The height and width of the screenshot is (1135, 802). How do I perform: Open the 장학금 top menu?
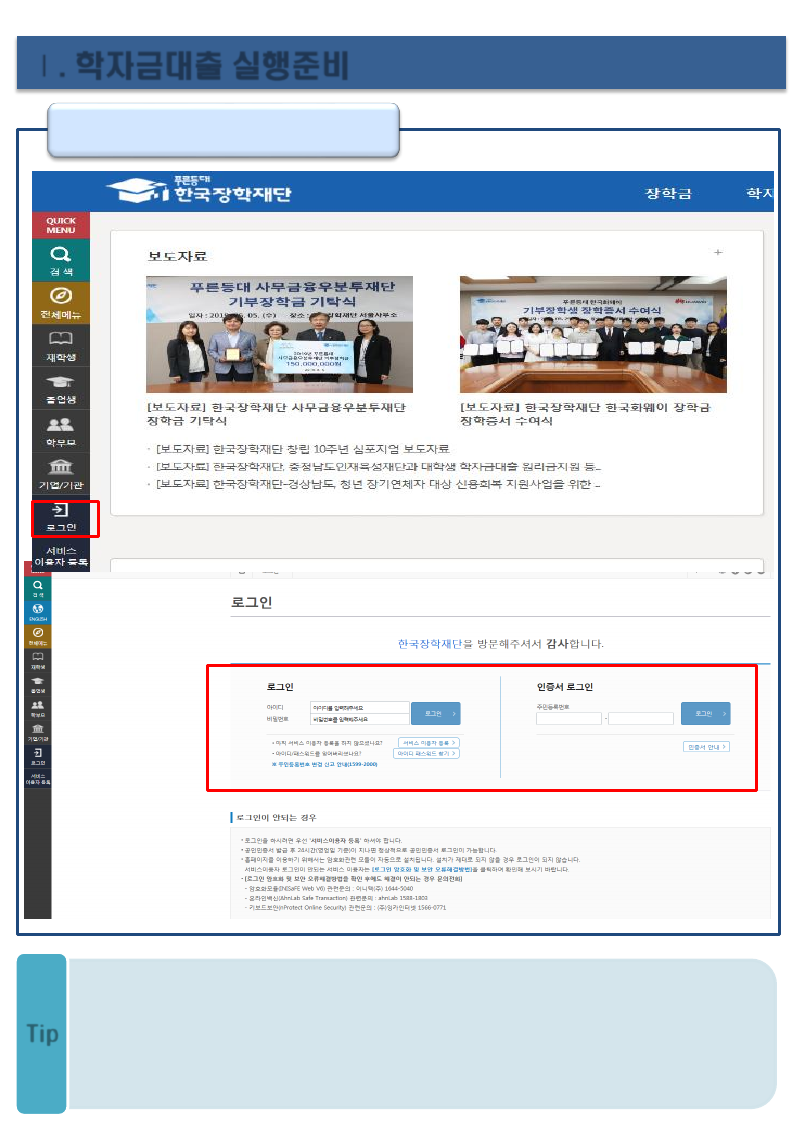tap(668, 193)
